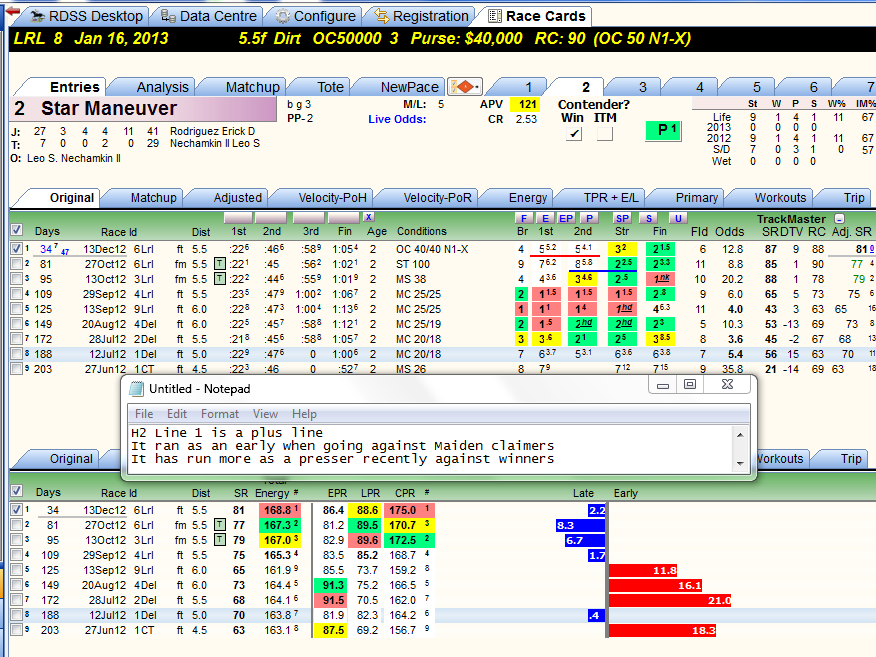Sort by the Days column header
Image resolution: width=876 pixels, height=657 pixels.
(47, 231)
